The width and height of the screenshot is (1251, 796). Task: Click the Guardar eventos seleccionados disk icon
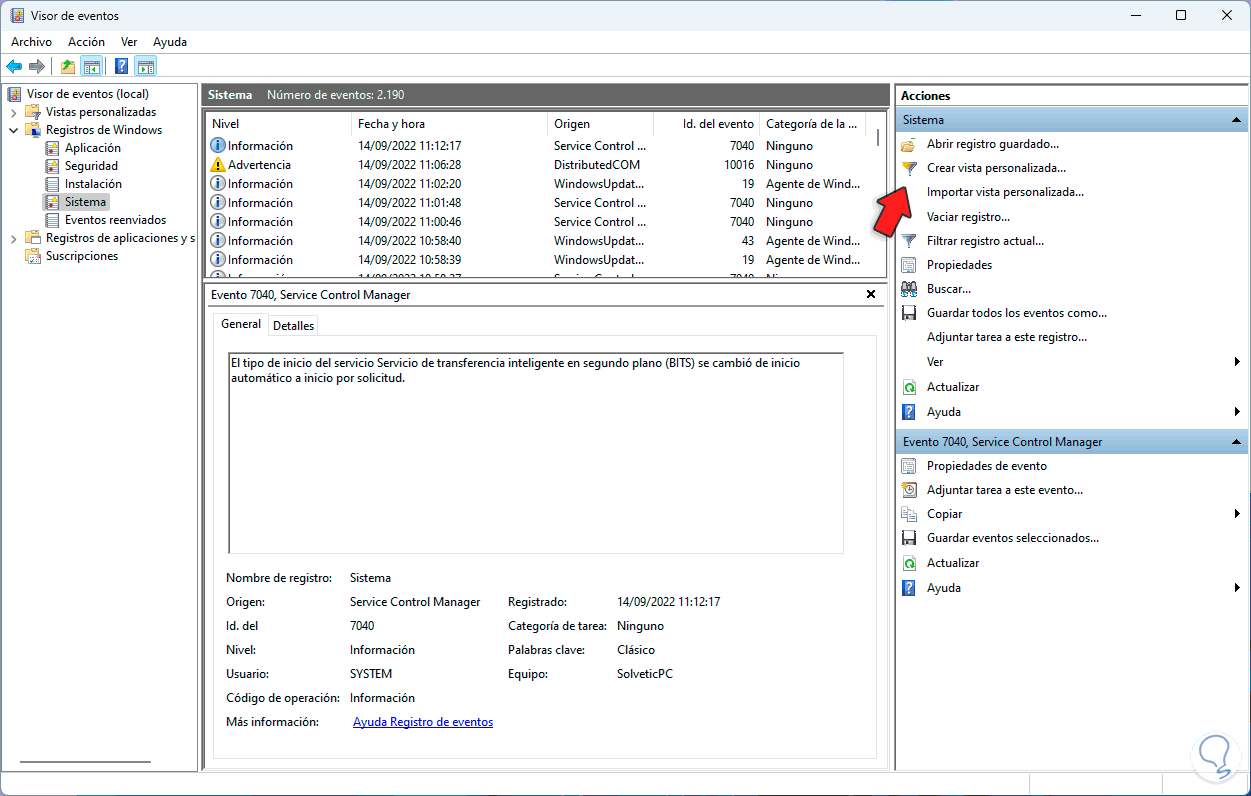tap(909, 538)
